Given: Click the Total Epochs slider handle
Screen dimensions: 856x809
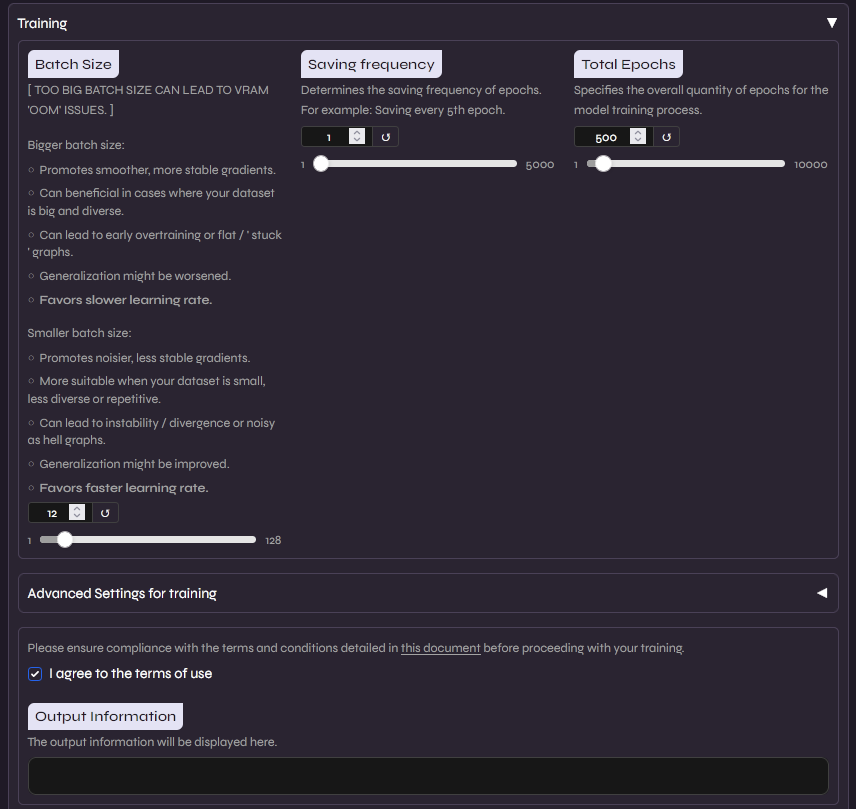Looking at the screenshot, I should coord(603,164).
